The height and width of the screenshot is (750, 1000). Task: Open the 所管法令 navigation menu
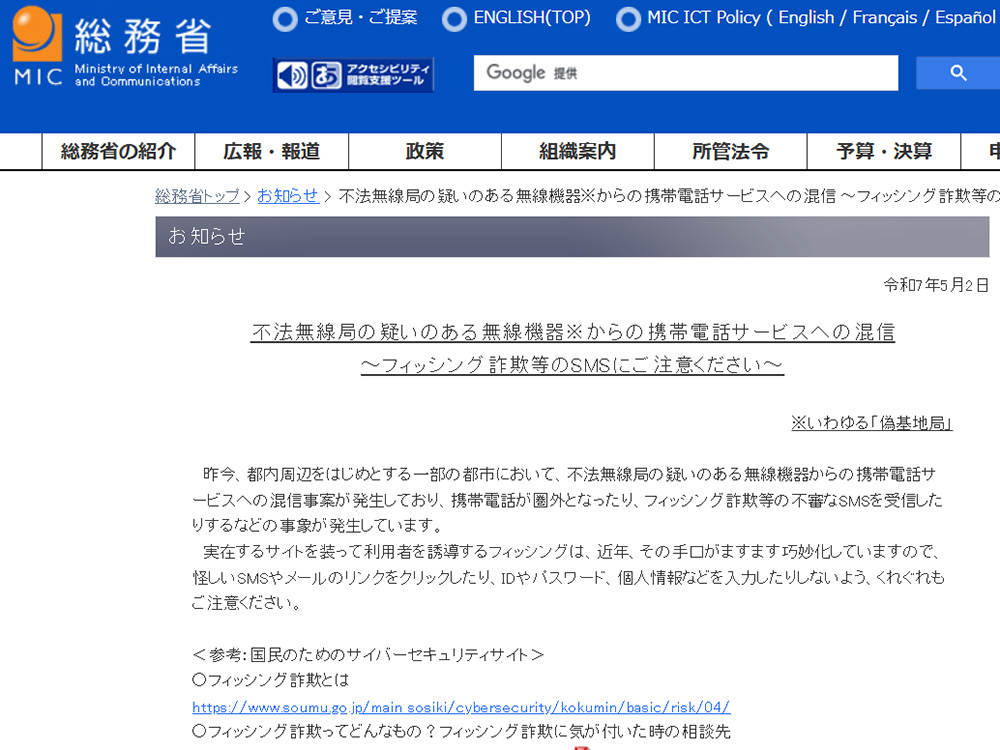click(x=730, y=151)
